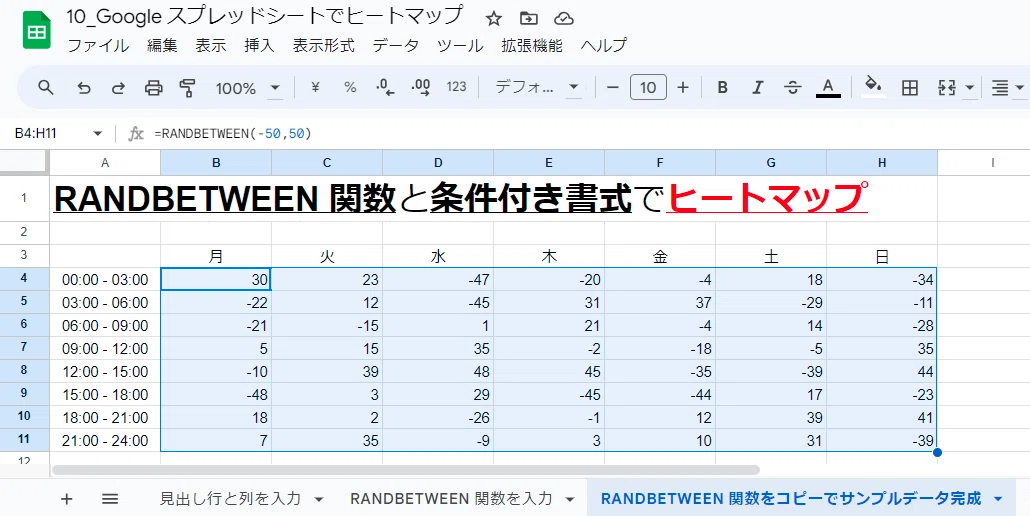The width and height of the screenshot is (1030, 516).
Task: Increase font size with plus button
Action: pos(683,87)
